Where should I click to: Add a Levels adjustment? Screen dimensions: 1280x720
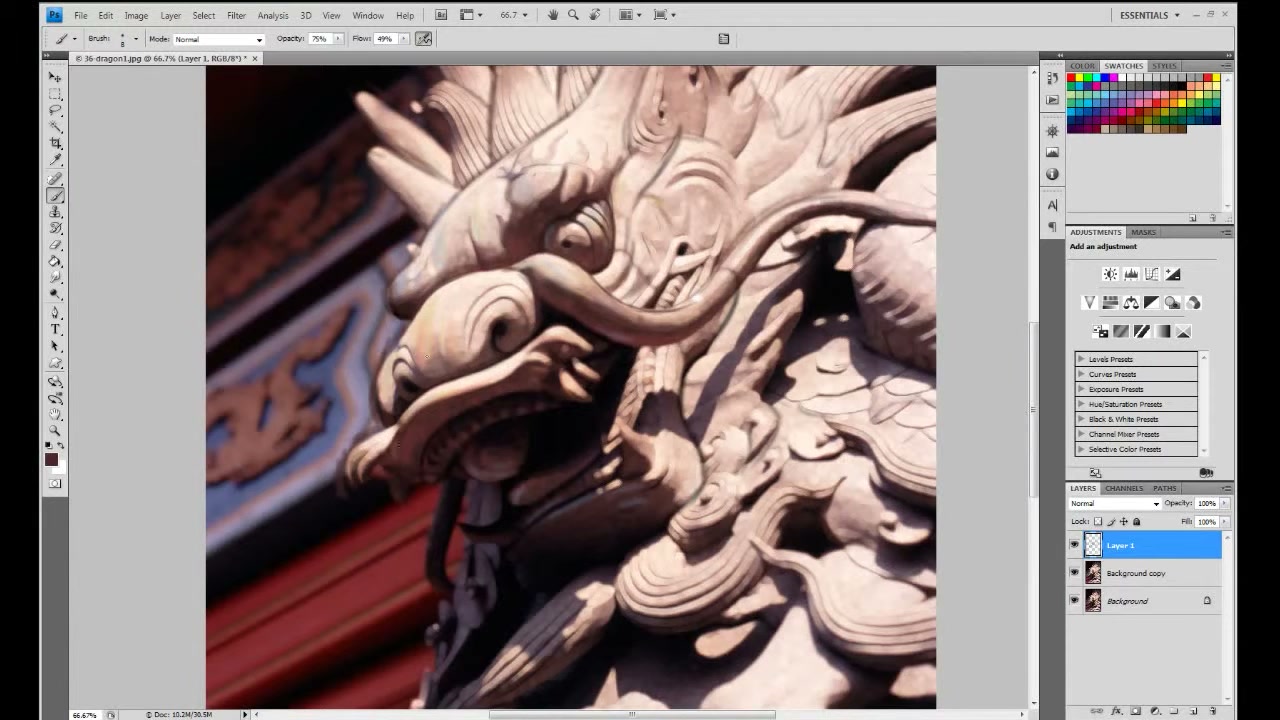pos(1131,274)
